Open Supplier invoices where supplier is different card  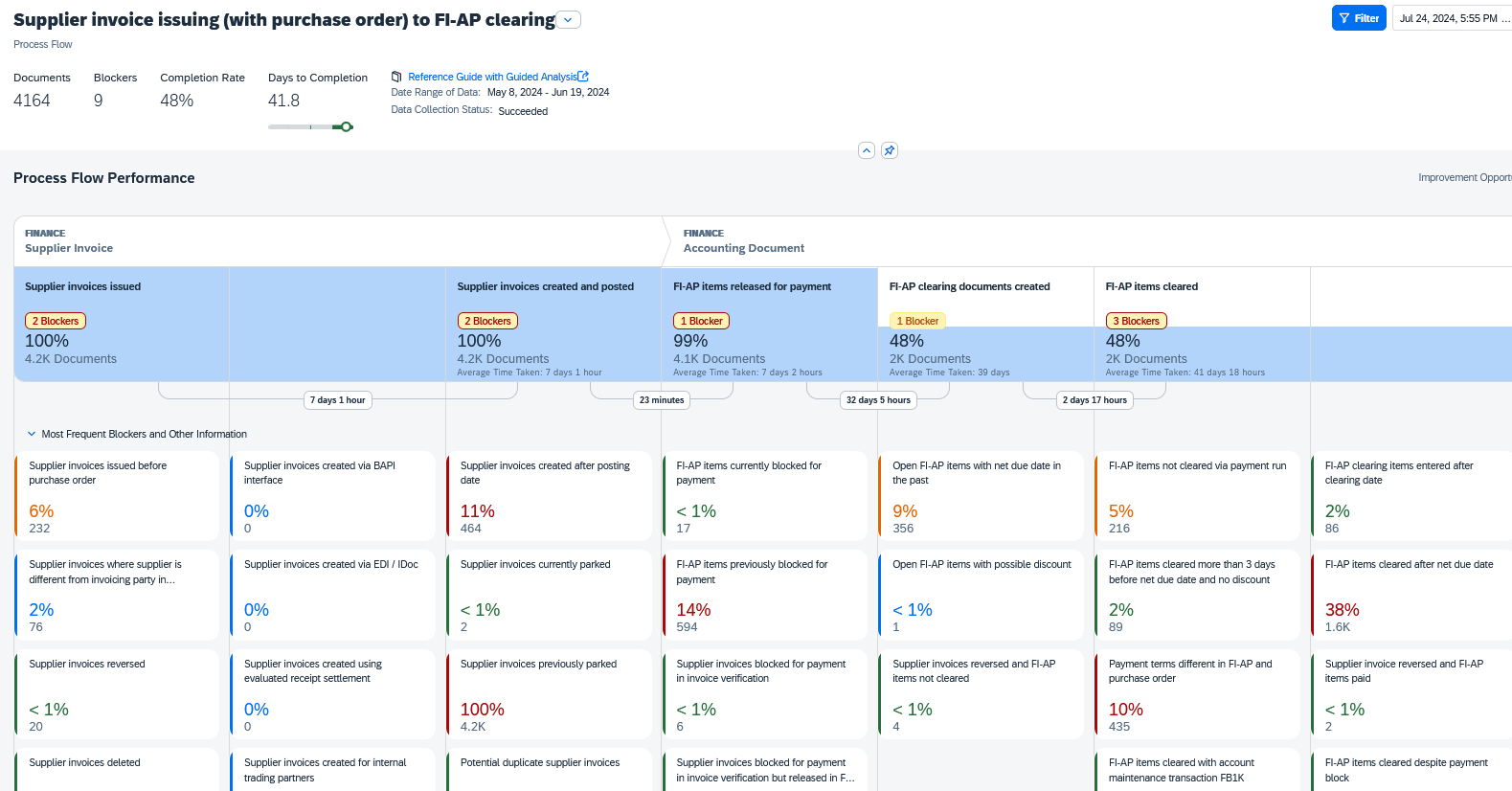pyautogui.click(x=117, y=596)
